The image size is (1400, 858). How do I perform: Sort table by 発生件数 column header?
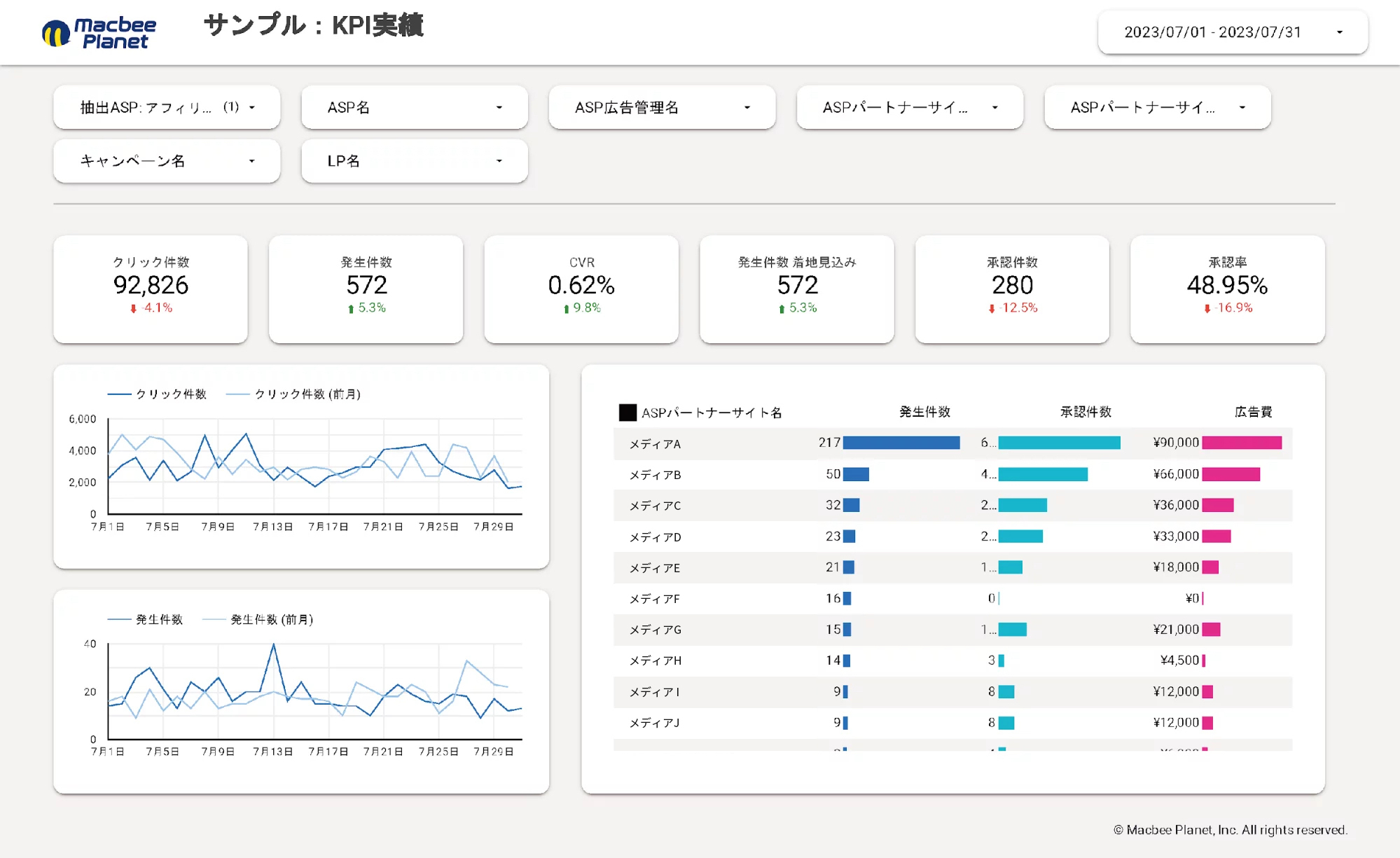[924, 412]
